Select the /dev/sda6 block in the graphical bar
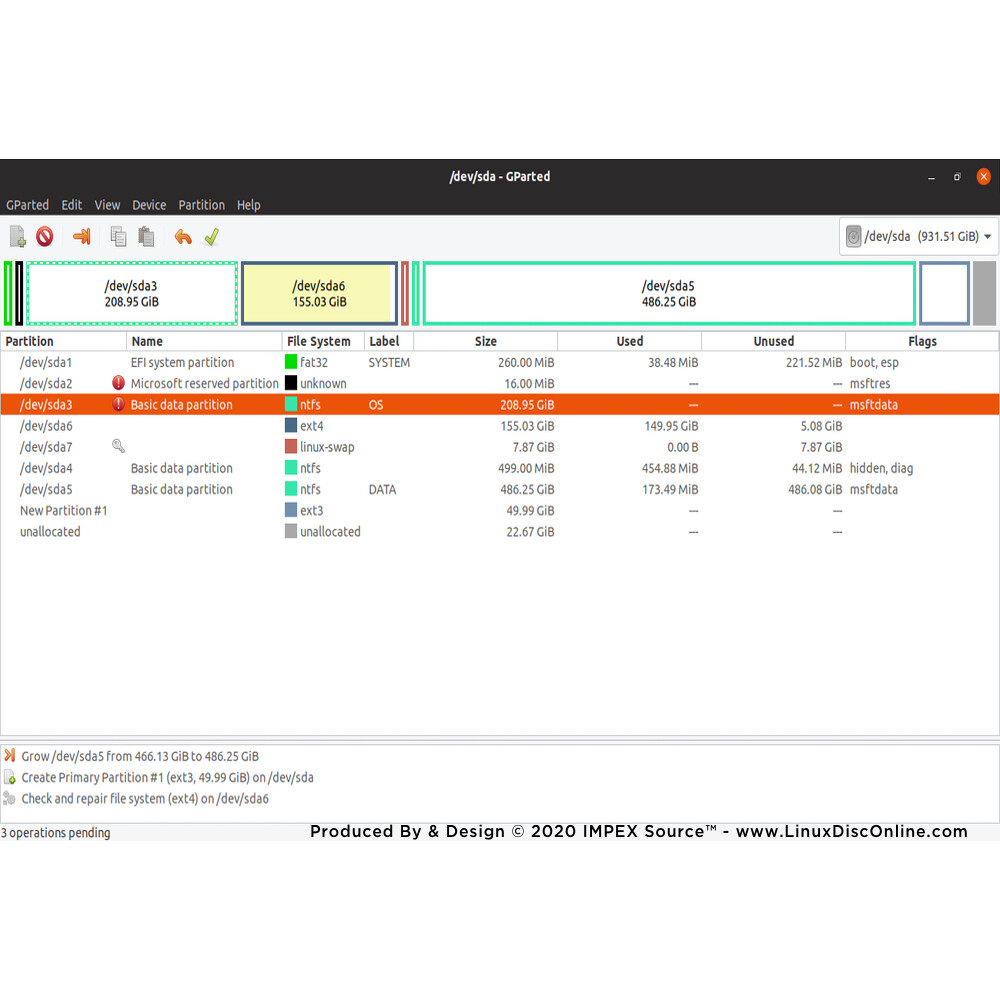 tap(319, 292)
